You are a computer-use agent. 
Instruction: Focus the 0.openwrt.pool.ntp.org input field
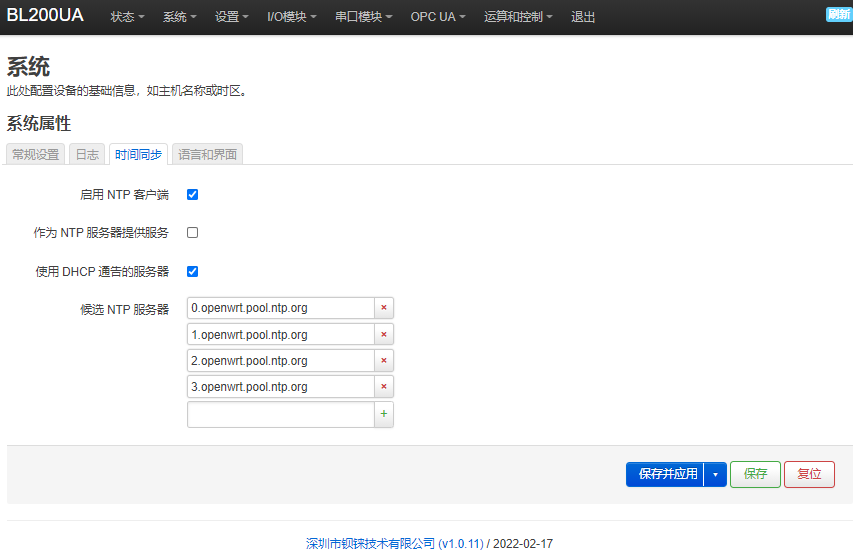(281, 308)
